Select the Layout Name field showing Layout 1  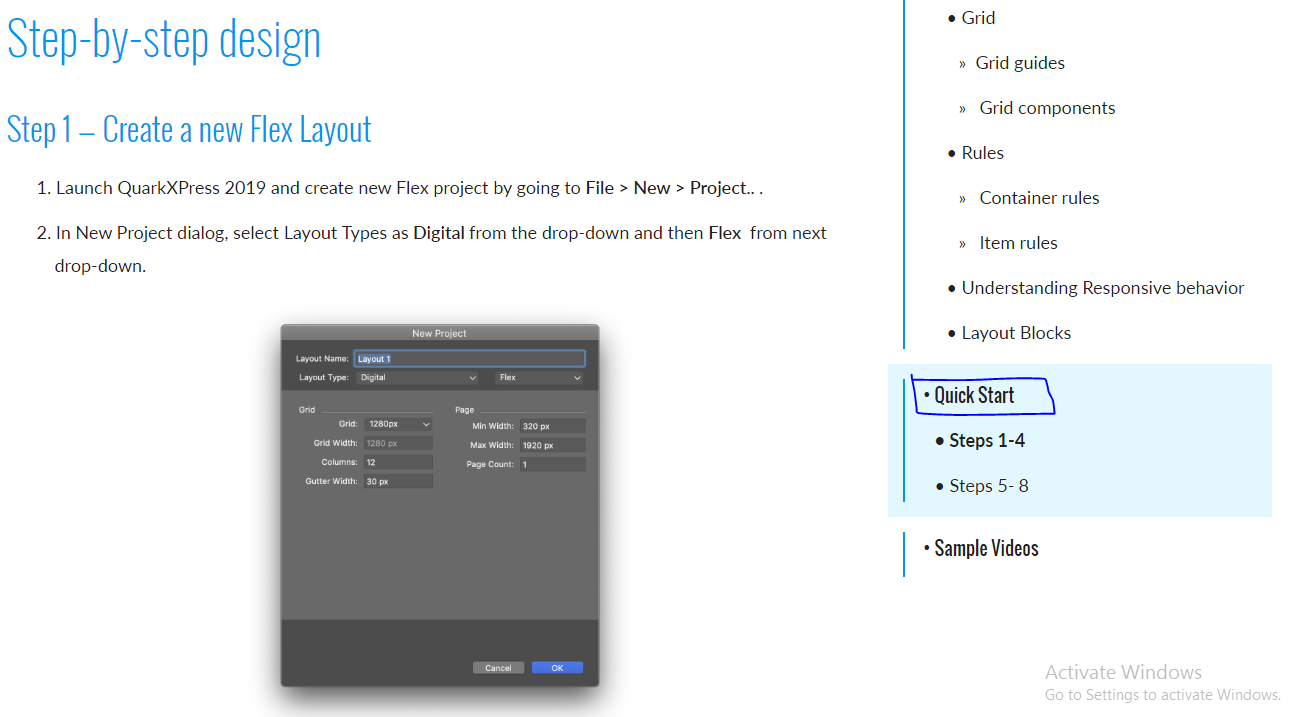point(469,358)
